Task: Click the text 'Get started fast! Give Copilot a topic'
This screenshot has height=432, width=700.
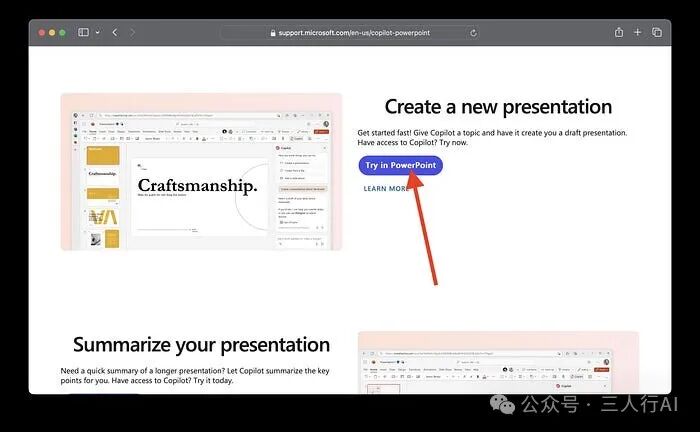Action: coord(419,133)
